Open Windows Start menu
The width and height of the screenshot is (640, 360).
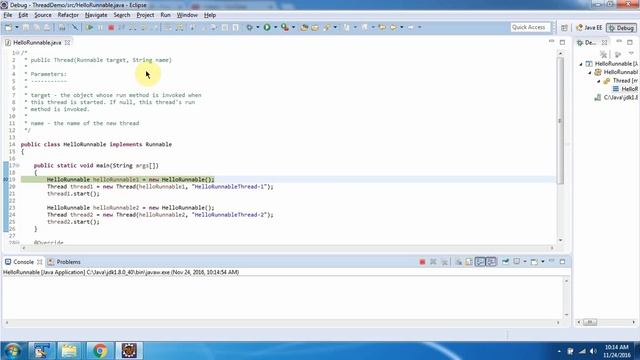coord(12,351)
